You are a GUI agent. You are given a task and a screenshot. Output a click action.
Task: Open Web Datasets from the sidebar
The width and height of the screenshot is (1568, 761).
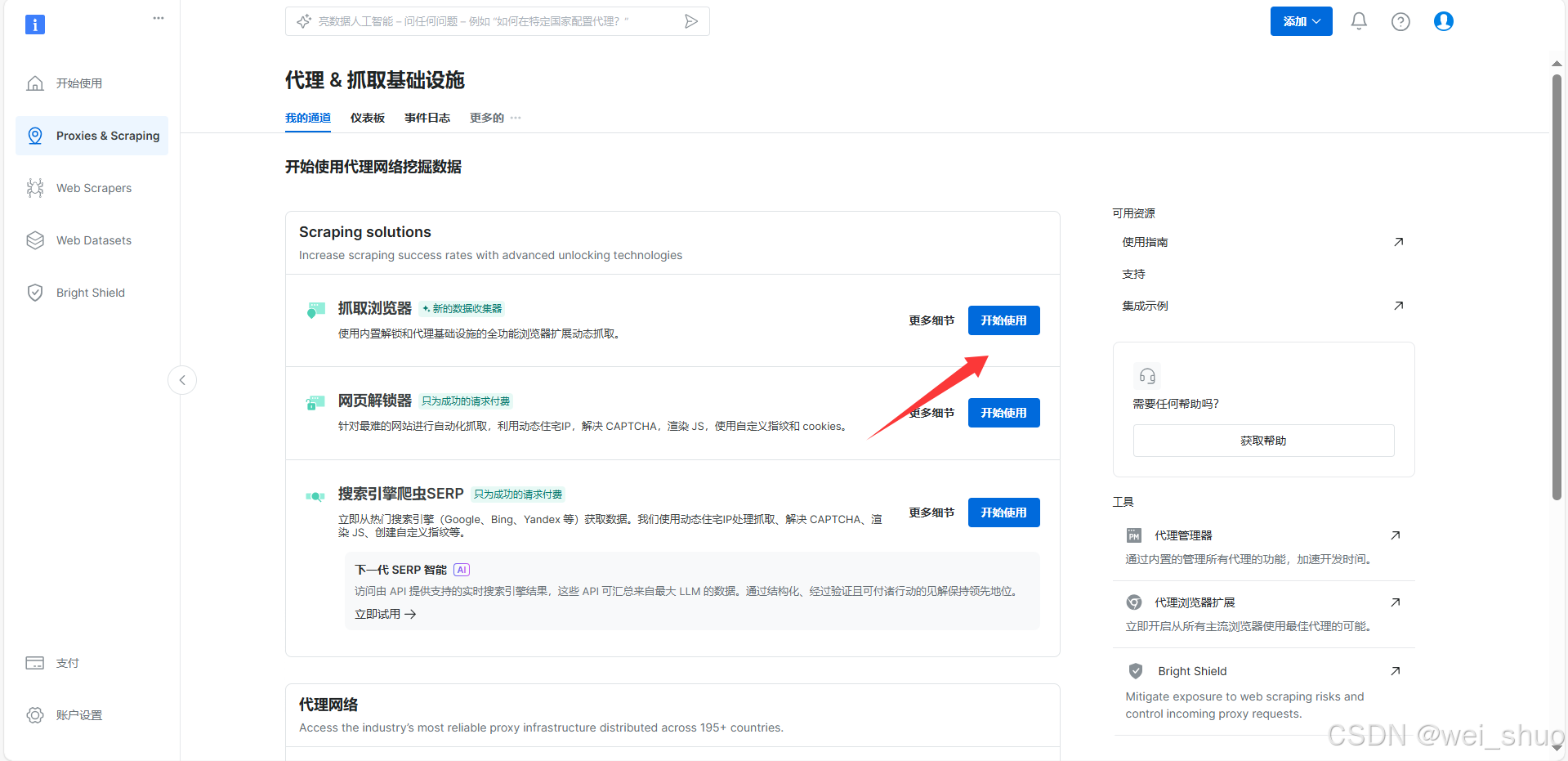pos(93,239)
